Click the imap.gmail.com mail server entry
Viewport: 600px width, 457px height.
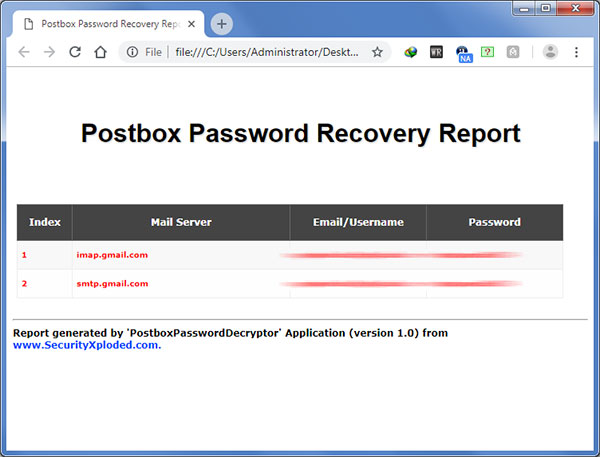pos(112,255)
